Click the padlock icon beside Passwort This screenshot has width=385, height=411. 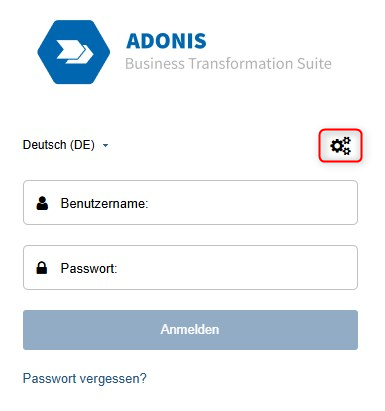point(42,268)
